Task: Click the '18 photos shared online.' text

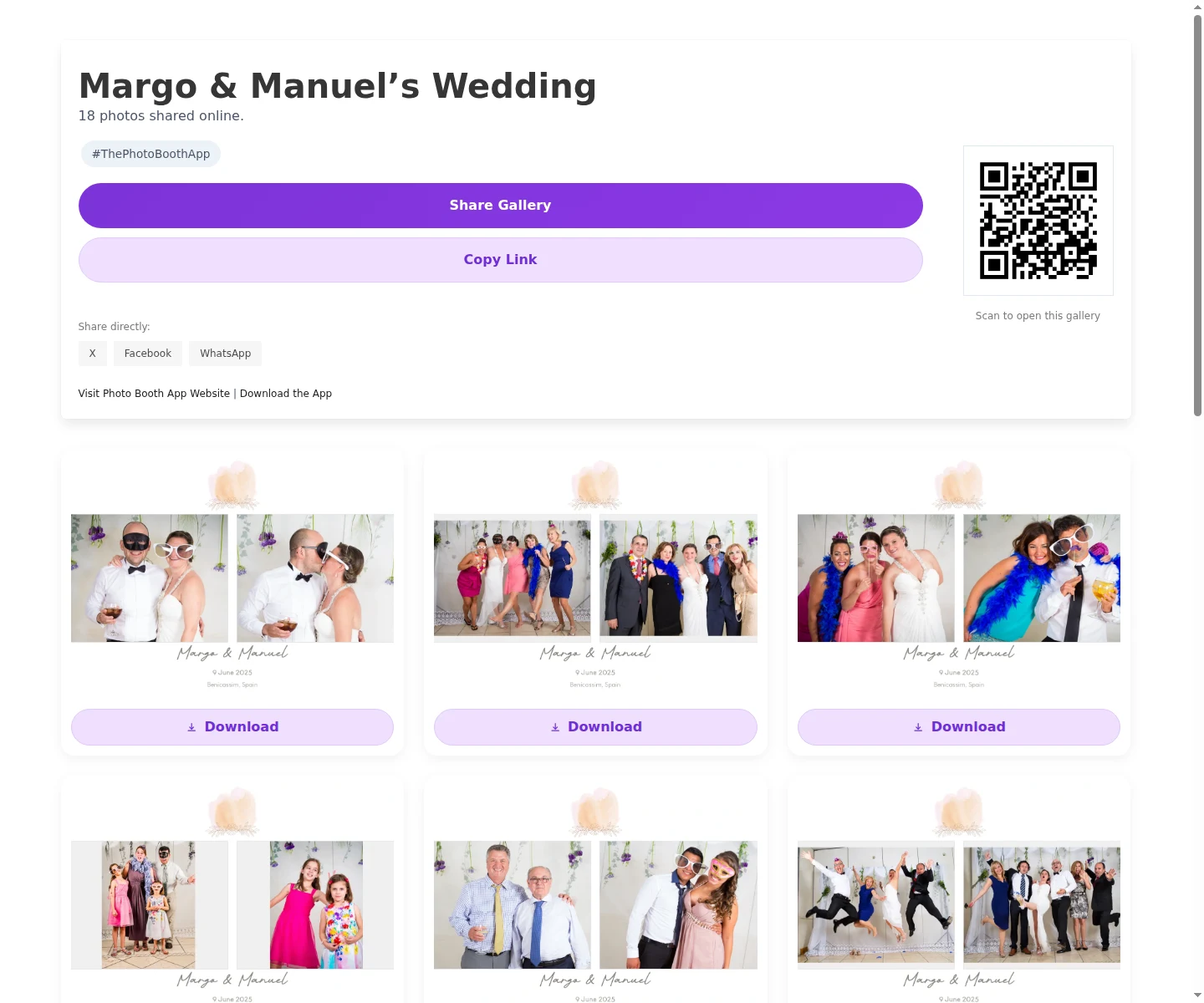Action: click(x=161, y=116)
